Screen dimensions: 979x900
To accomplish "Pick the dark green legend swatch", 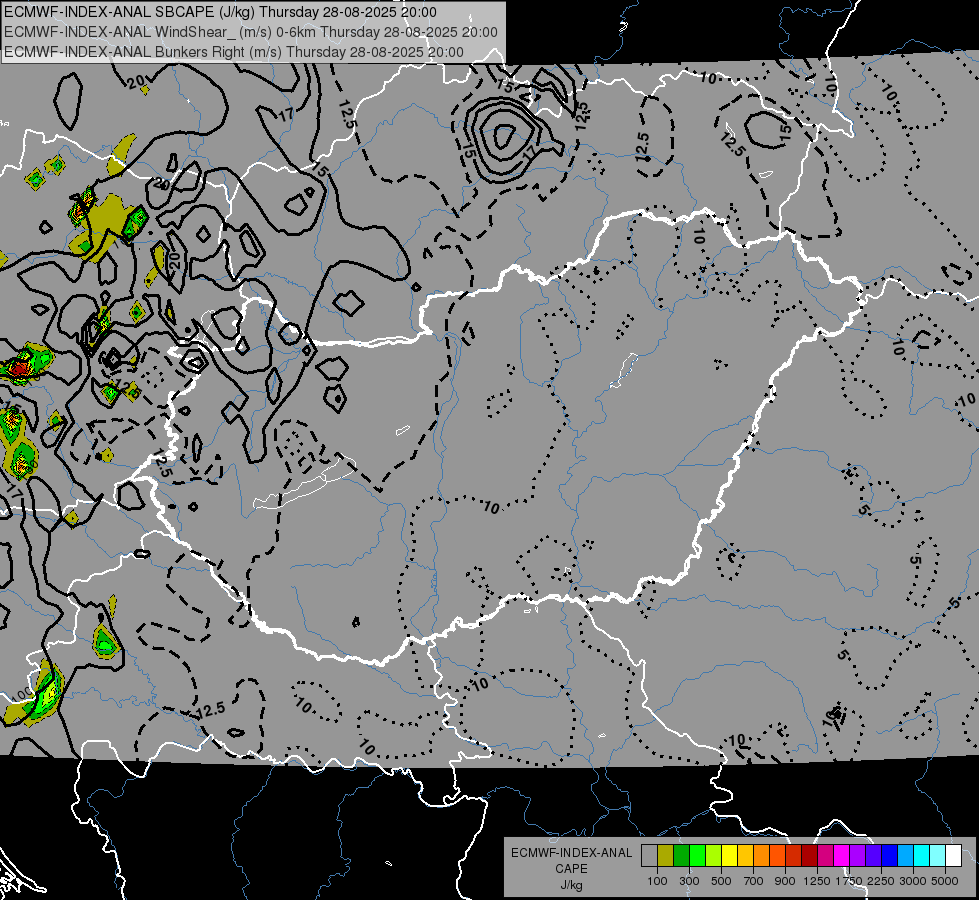I will tap(681, 855).
